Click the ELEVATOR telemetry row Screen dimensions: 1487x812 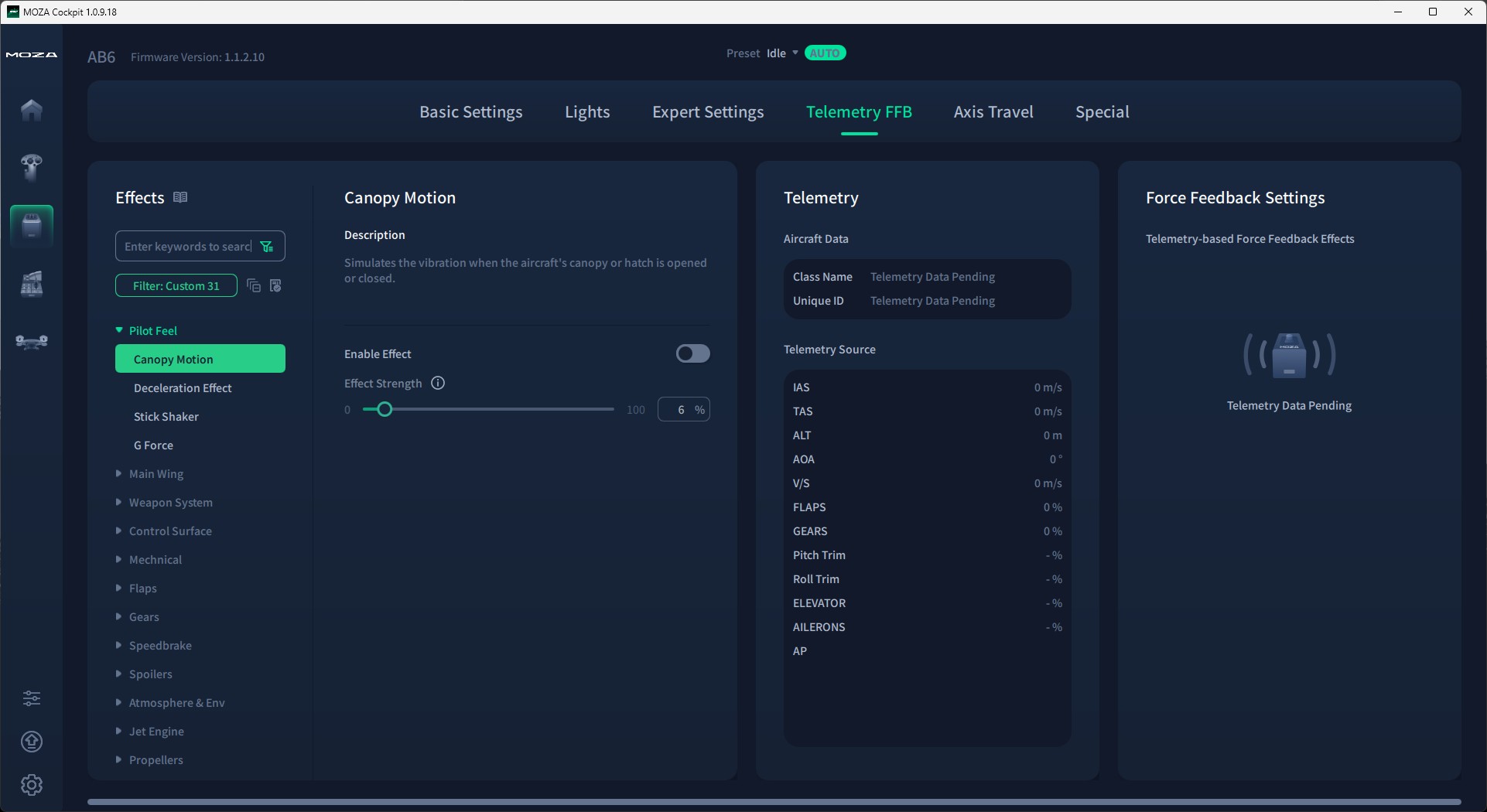[927, 603]
